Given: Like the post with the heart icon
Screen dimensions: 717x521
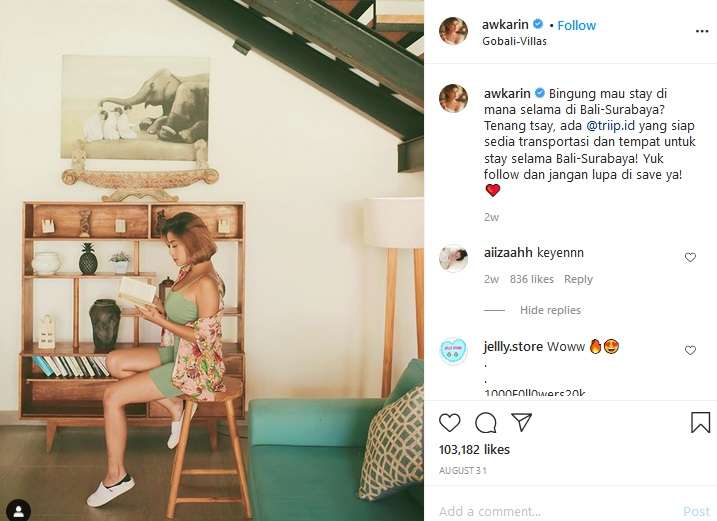Looking at the screenshot, I should 449,423.
